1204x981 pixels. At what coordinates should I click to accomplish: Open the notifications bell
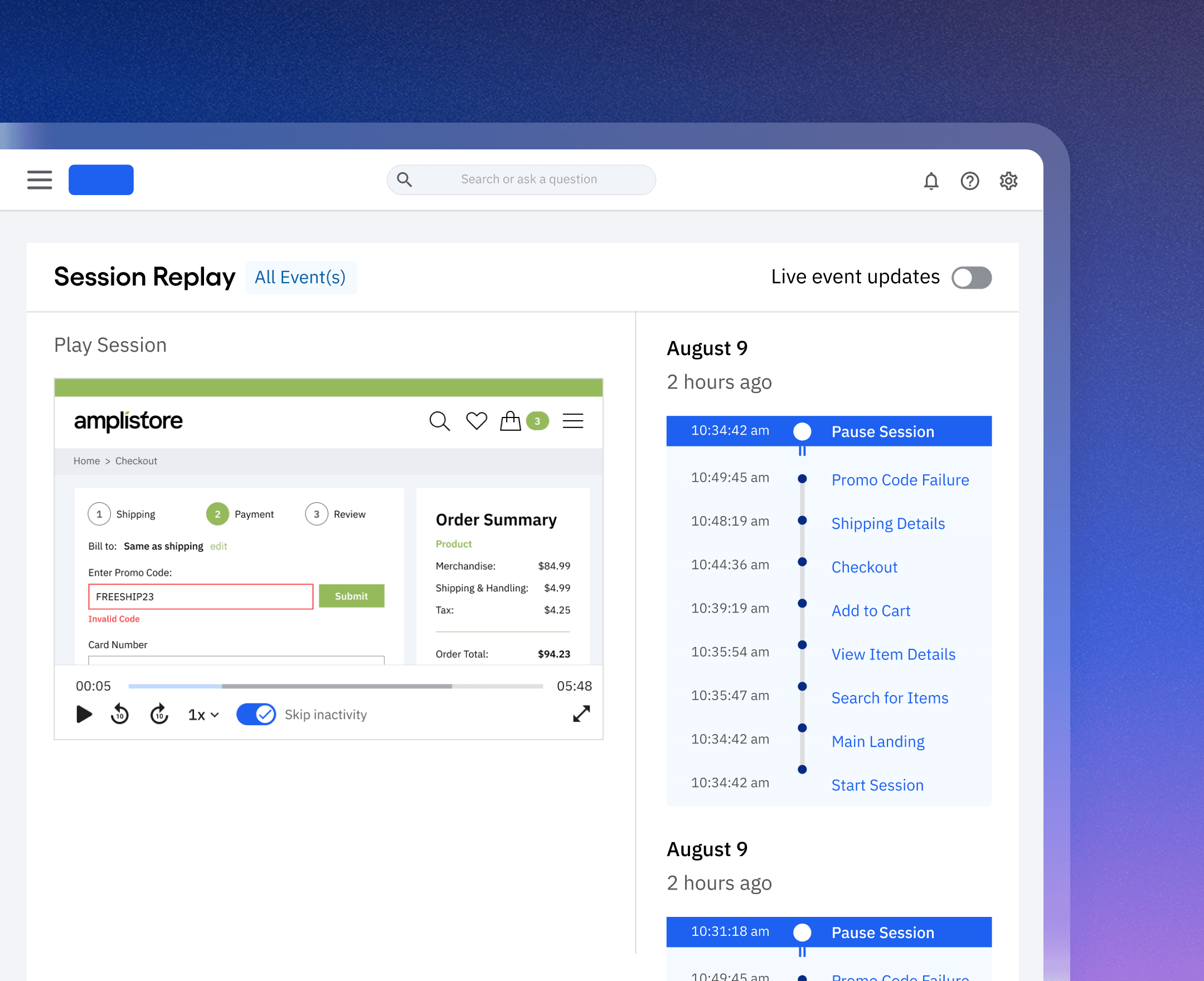coord(930,181)
